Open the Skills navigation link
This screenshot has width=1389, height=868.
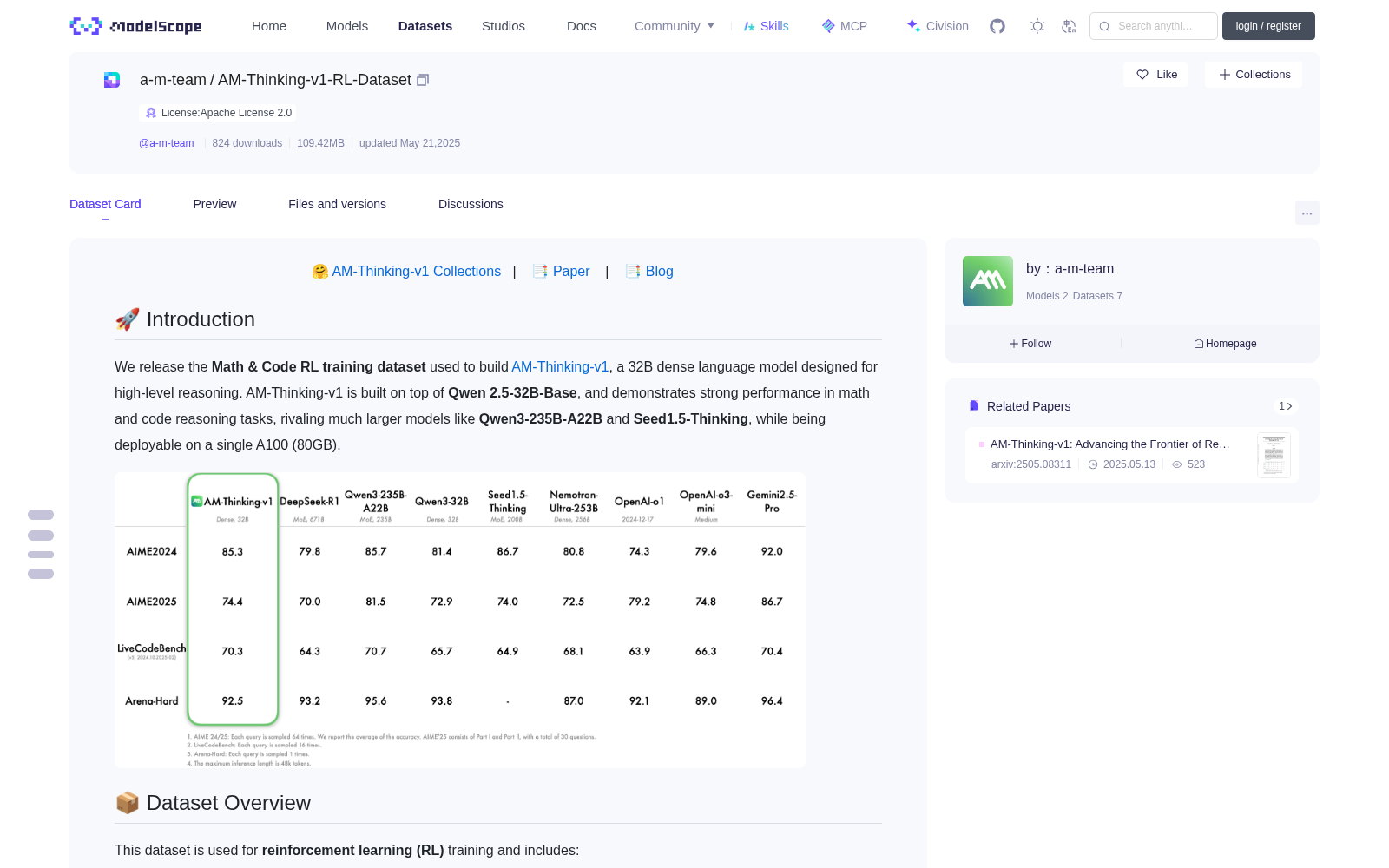pyautogui.click(x=767, y=26)
